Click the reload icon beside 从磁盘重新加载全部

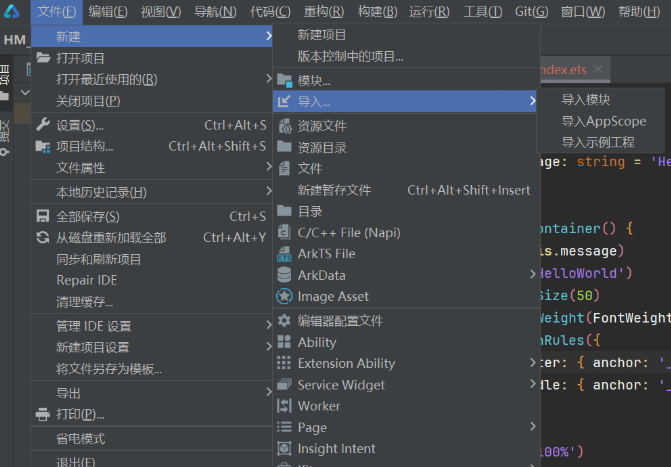(x=43, y=237)
